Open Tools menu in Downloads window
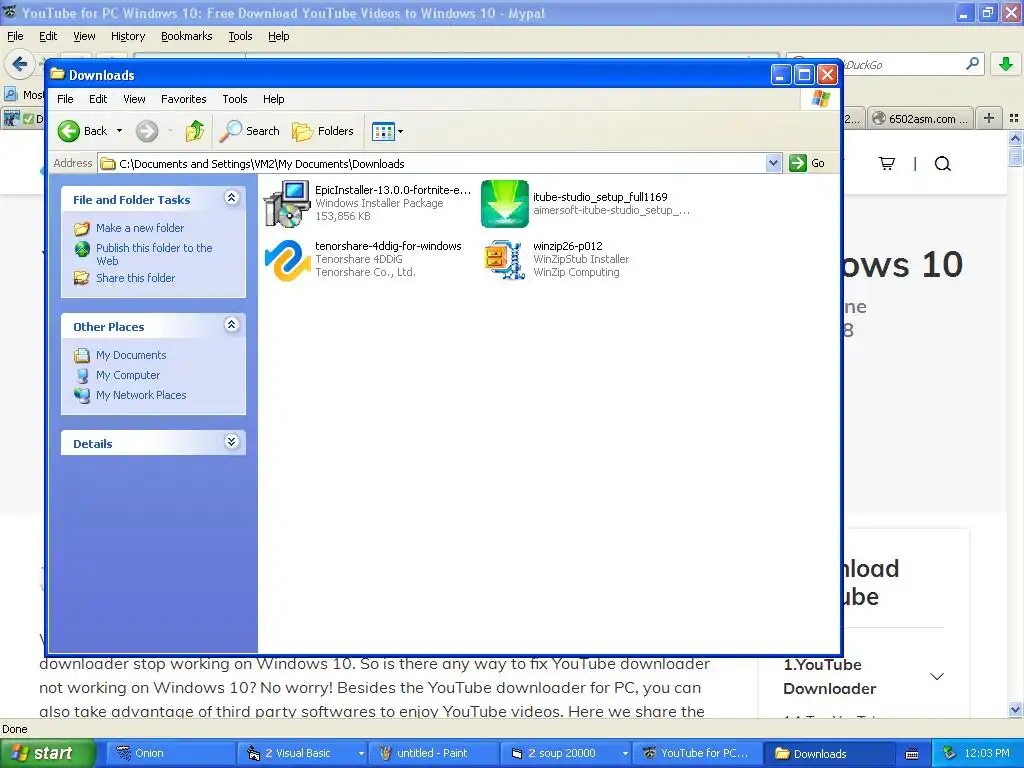The image size is (1024, 768). point(234,99)
